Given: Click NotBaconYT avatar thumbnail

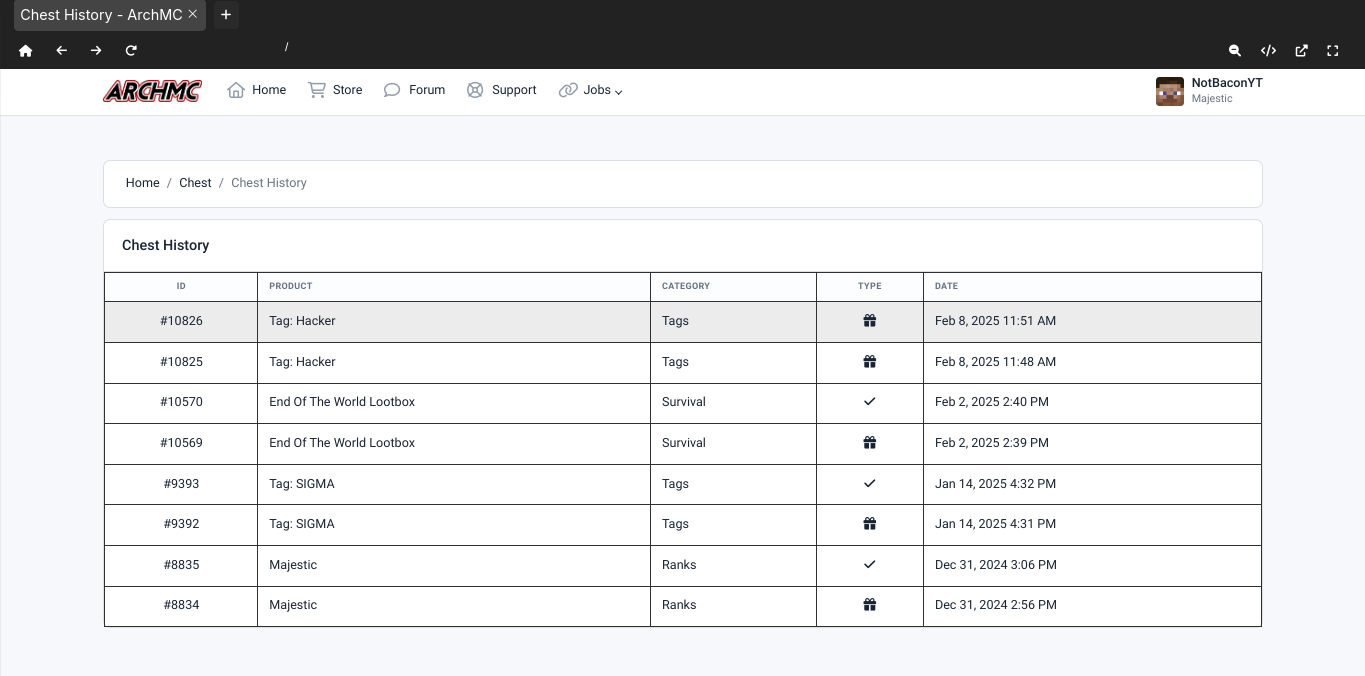Looking at the screenshot, I should point(1169,91).
